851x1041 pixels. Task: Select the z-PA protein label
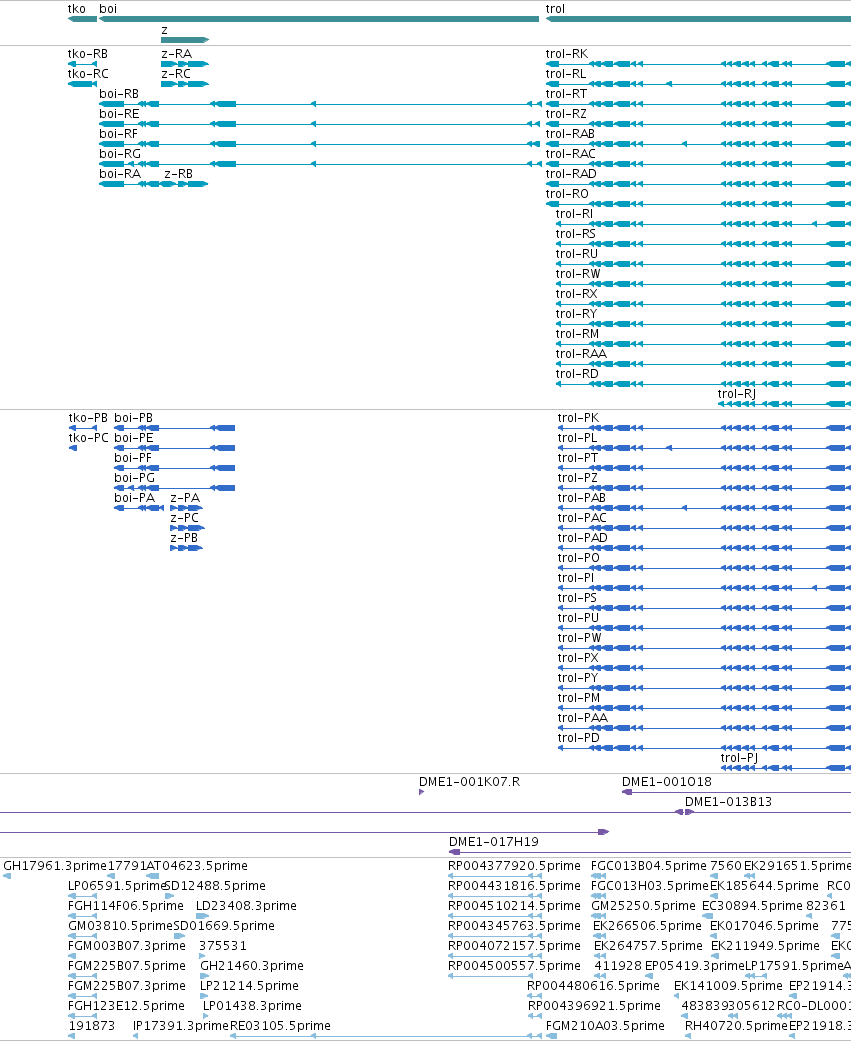185,498
